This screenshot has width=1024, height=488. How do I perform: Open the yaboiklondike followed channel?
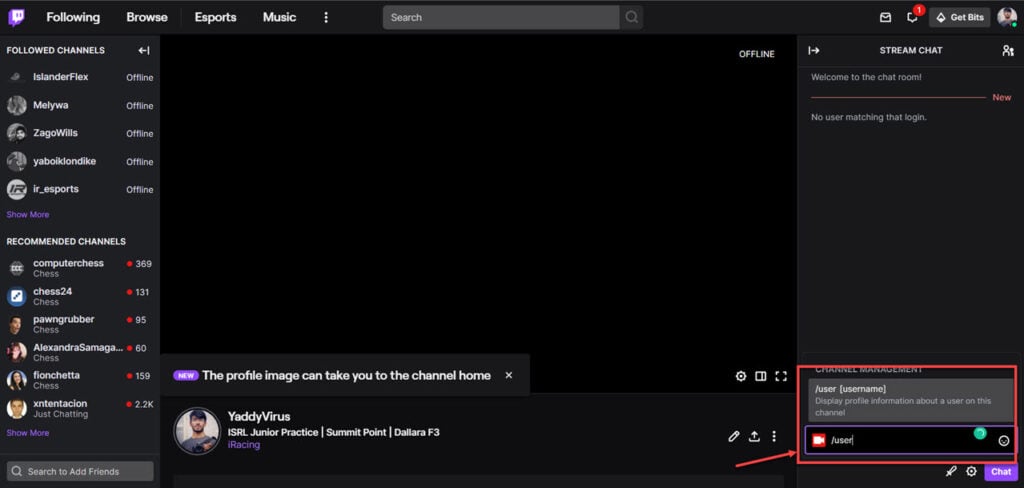[80, 161]
